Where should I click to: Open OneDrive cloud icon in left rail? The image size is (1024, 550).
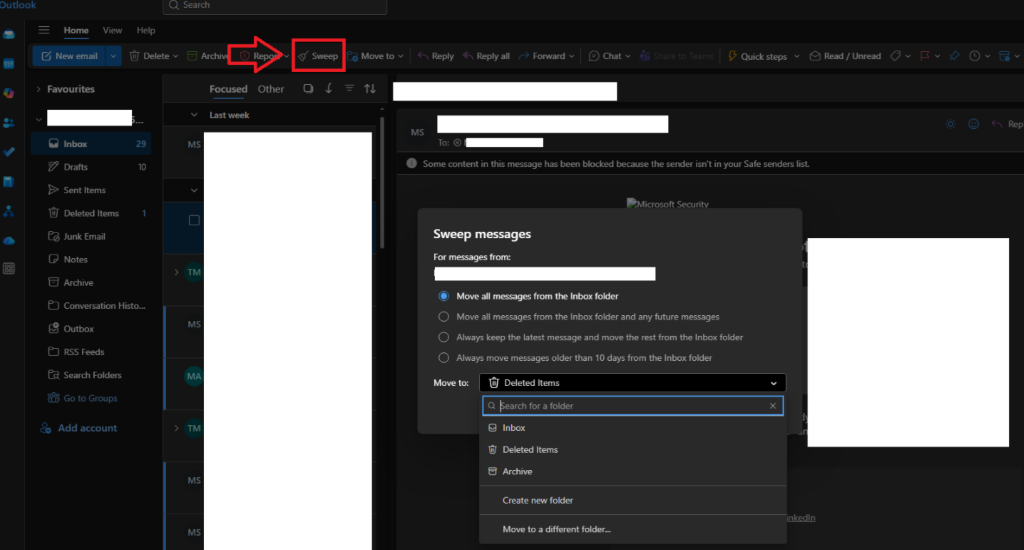tap(9, 241)
